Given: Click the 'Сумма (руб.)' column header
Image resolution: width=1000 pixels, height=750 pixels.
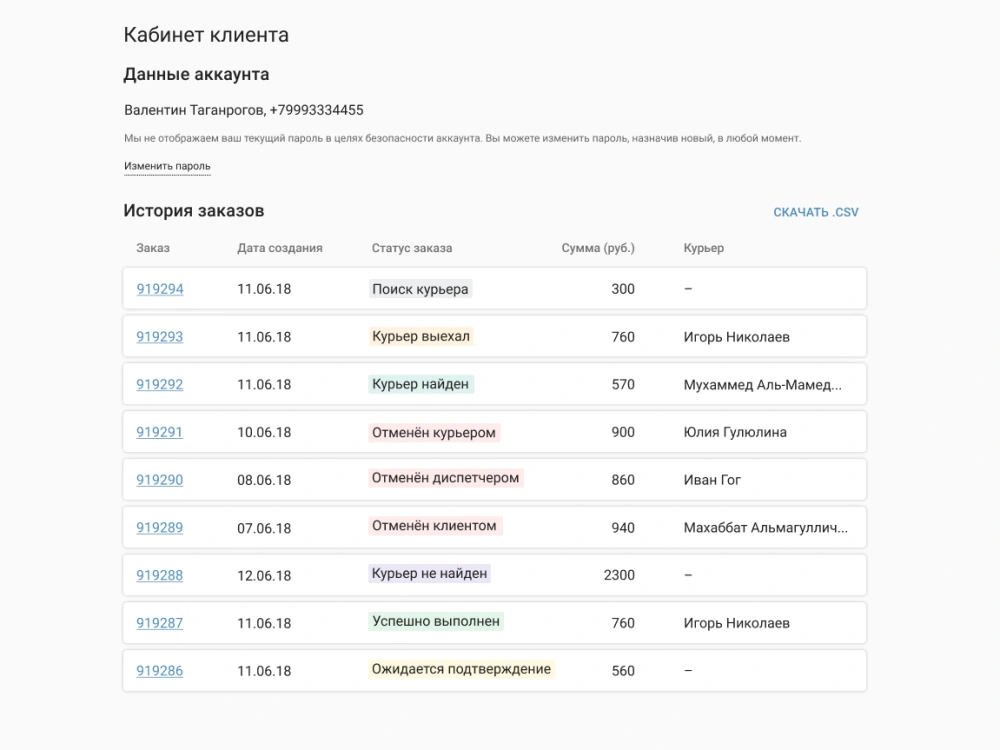Looking at the screenshot, I should [x=598, y=248].
